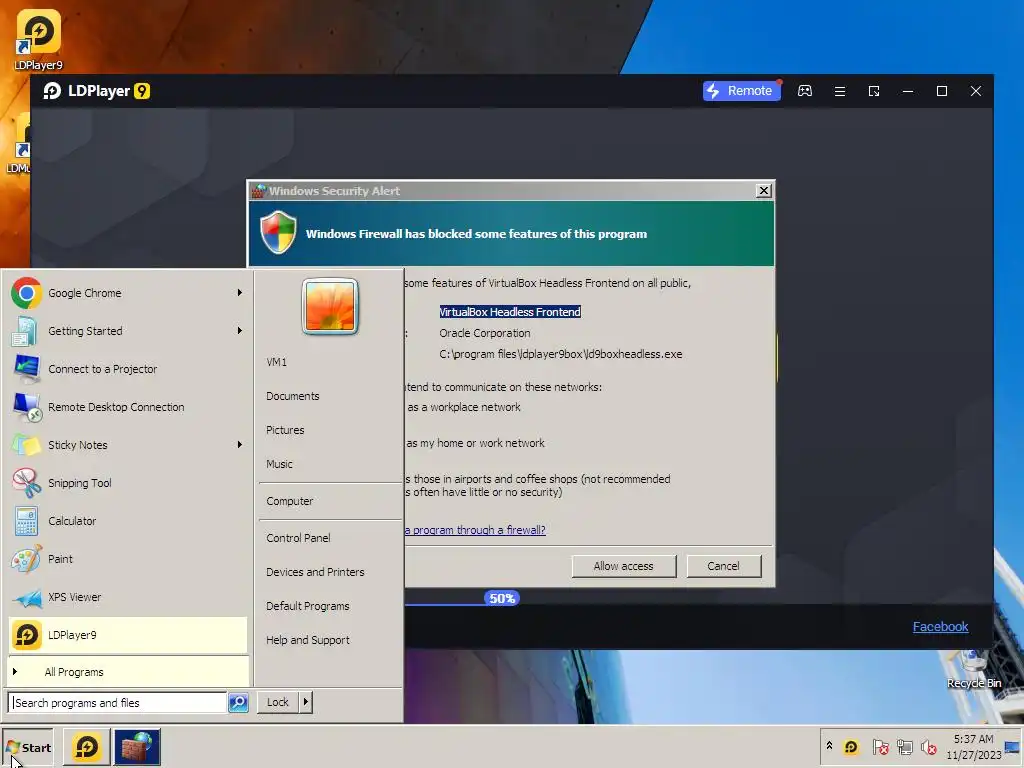Screen dimensions: 1024x768
Task: Open Getting Started from Start menu
Action: [x=127, y=331]
